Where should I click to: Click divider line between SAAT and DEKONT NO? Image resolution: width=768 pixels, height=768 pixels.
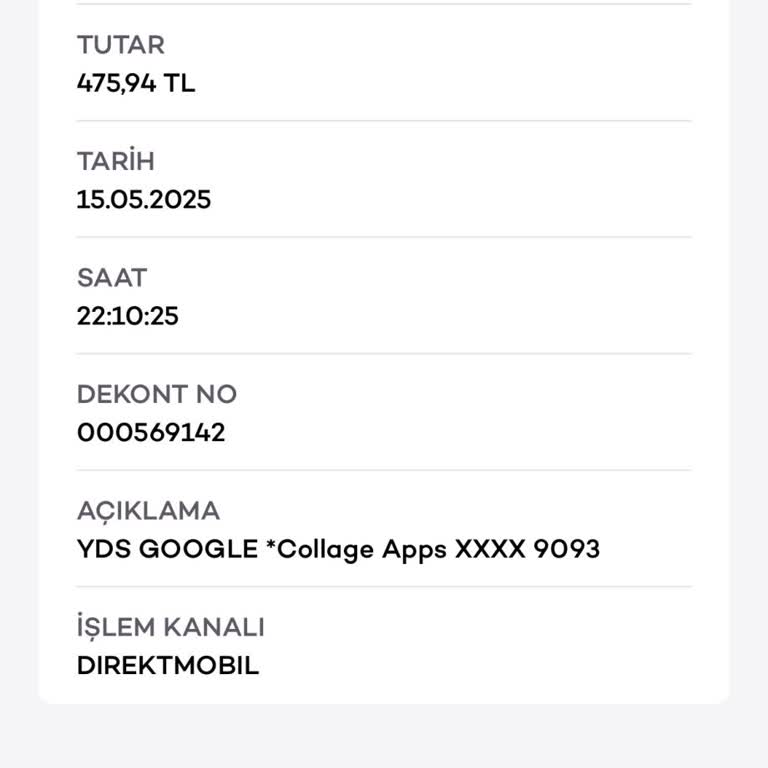(x=384, y=353)
